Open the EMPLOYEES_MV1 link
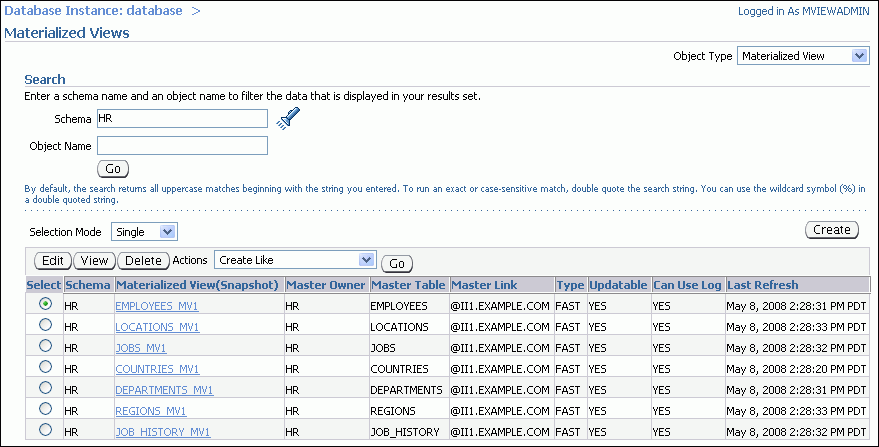Viewport: 879px width, 447px height. 157,306
